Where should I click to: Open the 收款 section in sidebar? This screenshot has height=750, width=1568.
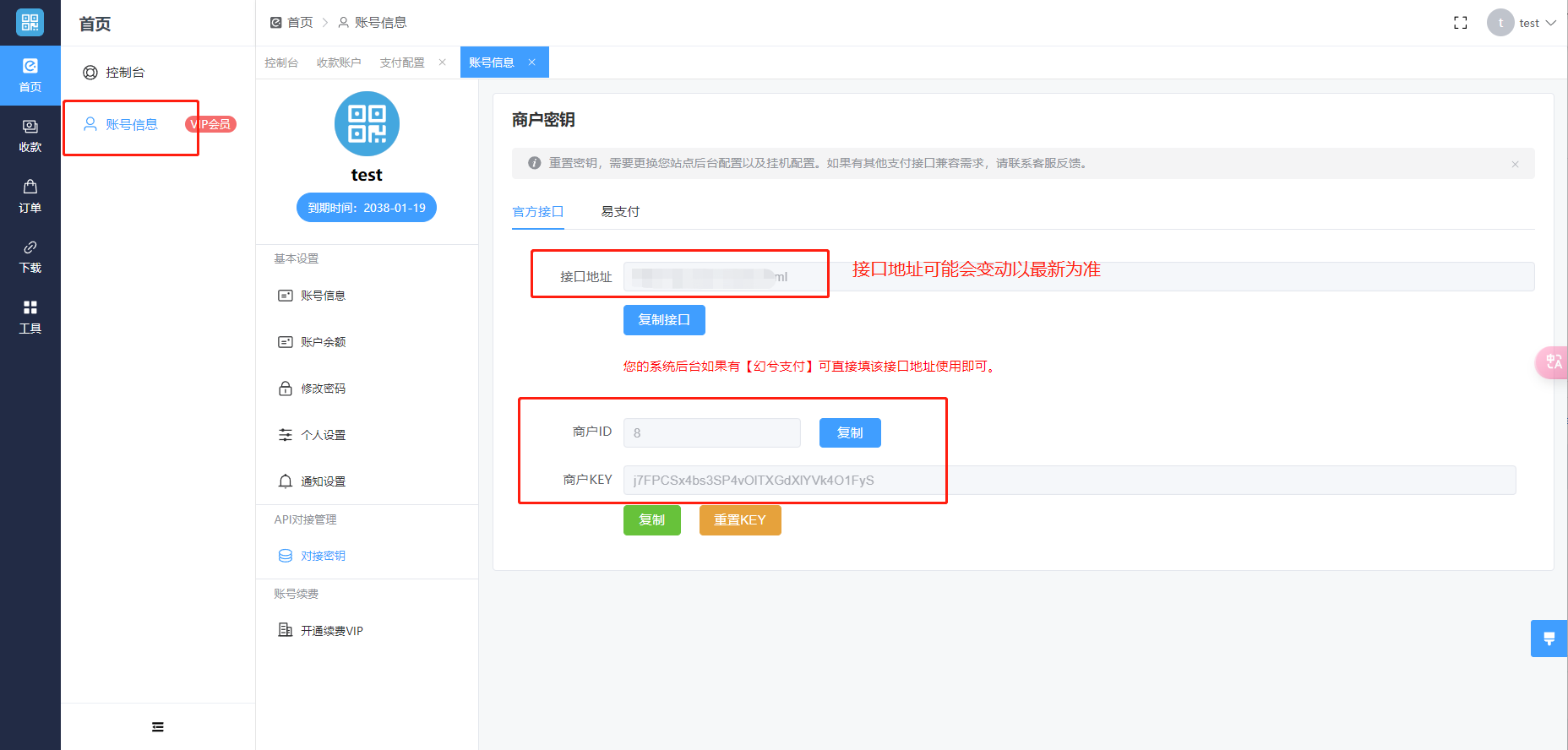pos(30,135)
